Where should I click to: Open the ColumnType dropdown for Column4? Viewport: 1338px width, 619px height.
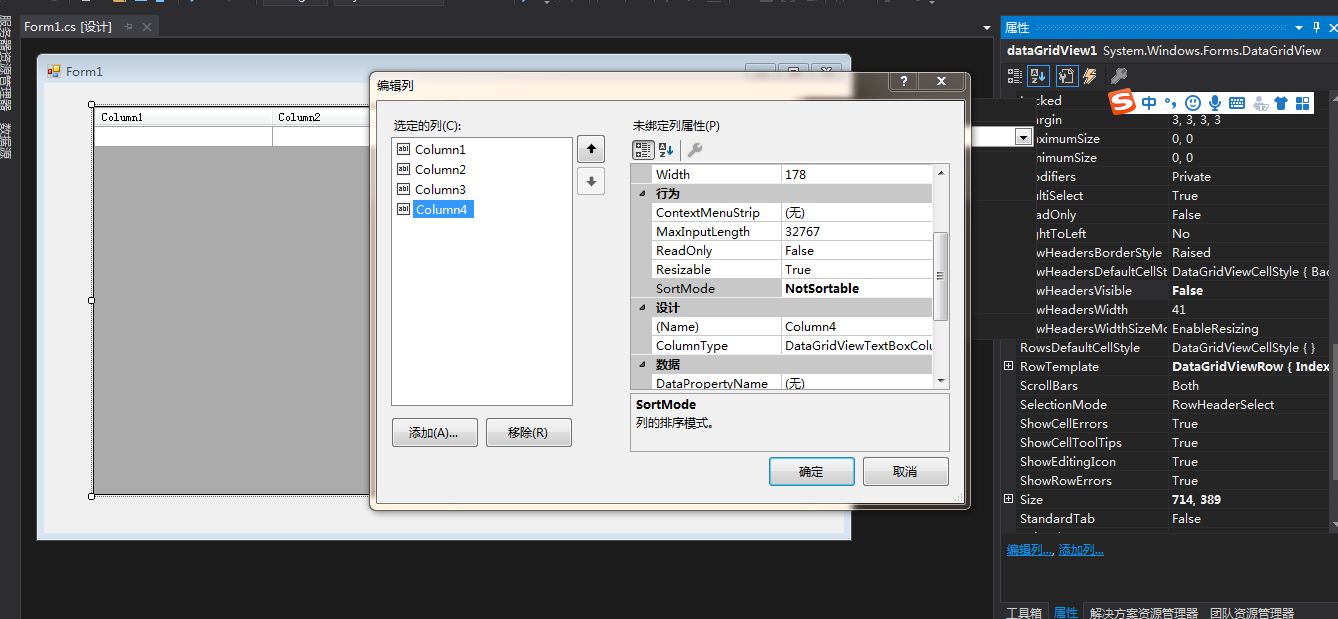point(925,345)
